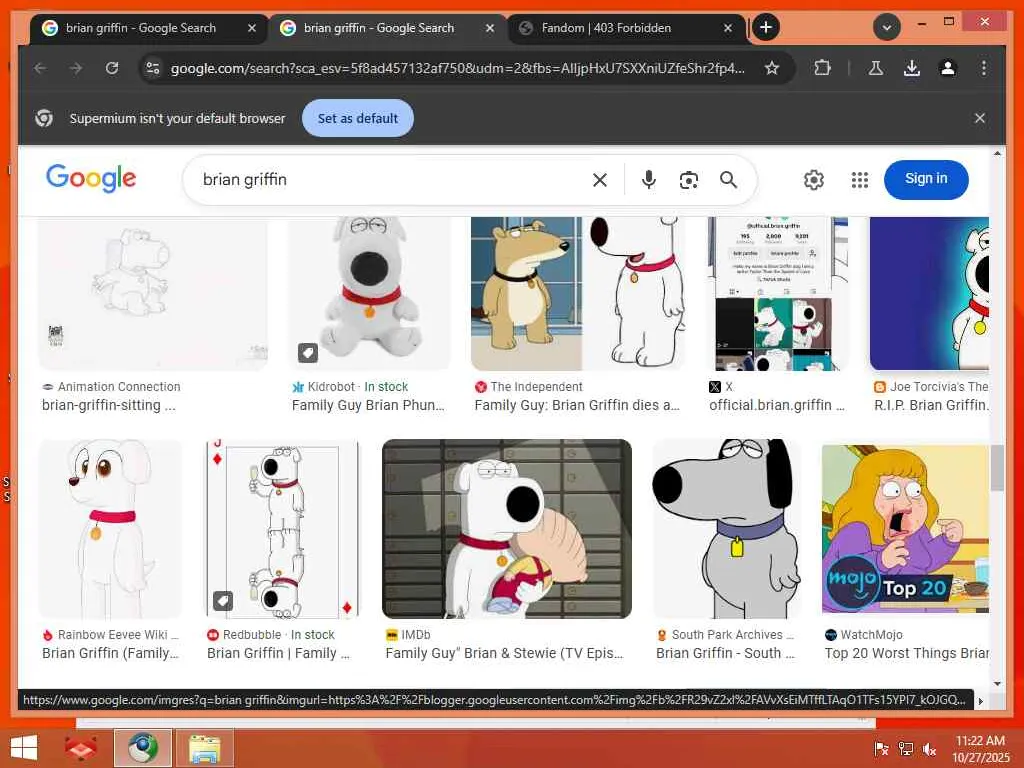Open File Explorer from taskbar
Viewport: 1024px width, 768px height.
[x=204, y=748]
